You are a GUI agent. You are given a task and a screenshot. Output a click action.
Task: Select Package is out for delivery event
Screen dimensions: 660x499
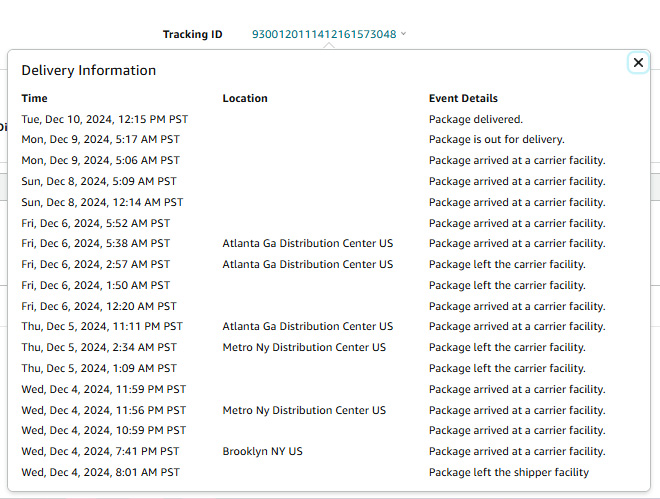coord(497,139)
